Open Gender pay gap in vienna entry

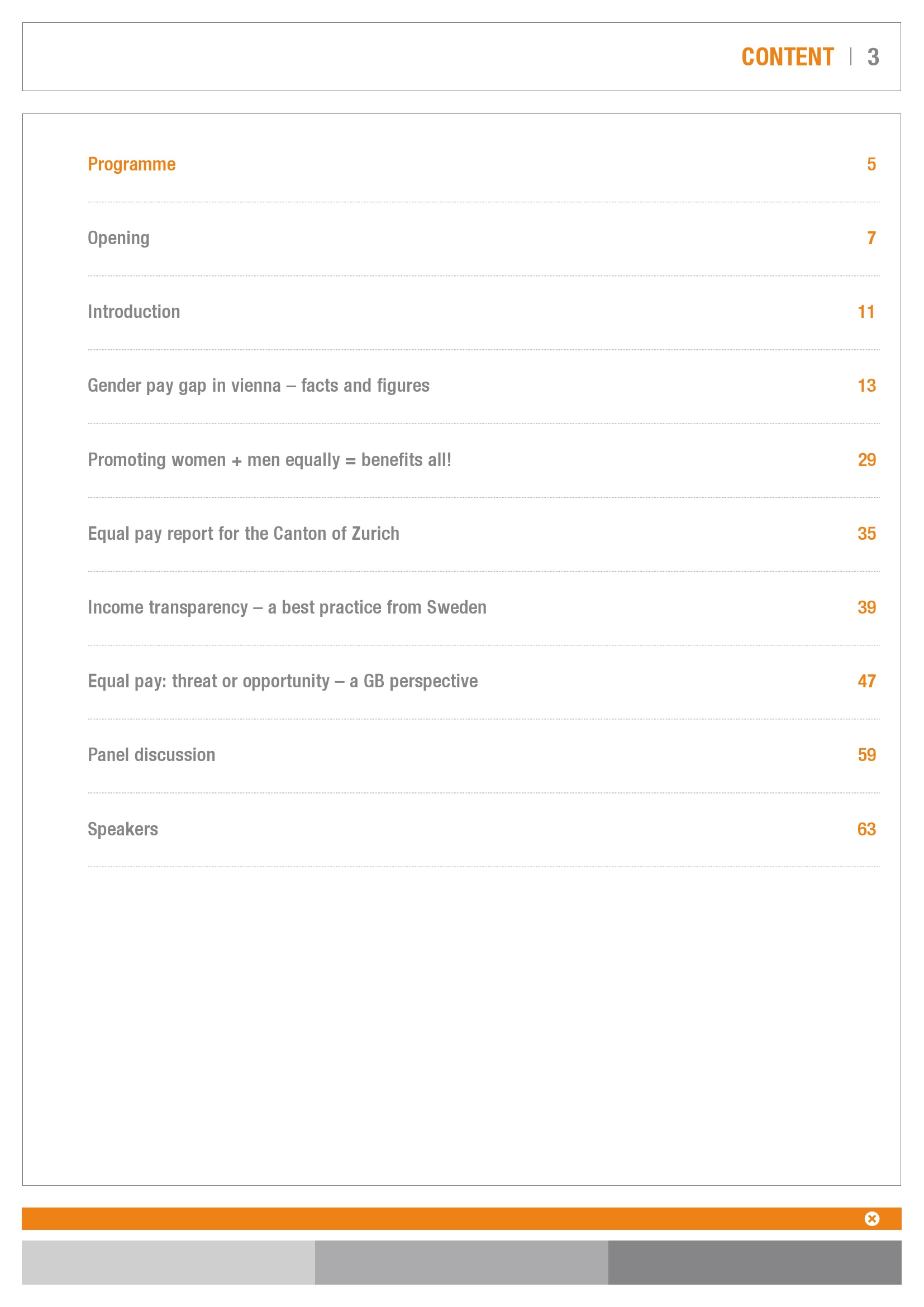(258, 386)
